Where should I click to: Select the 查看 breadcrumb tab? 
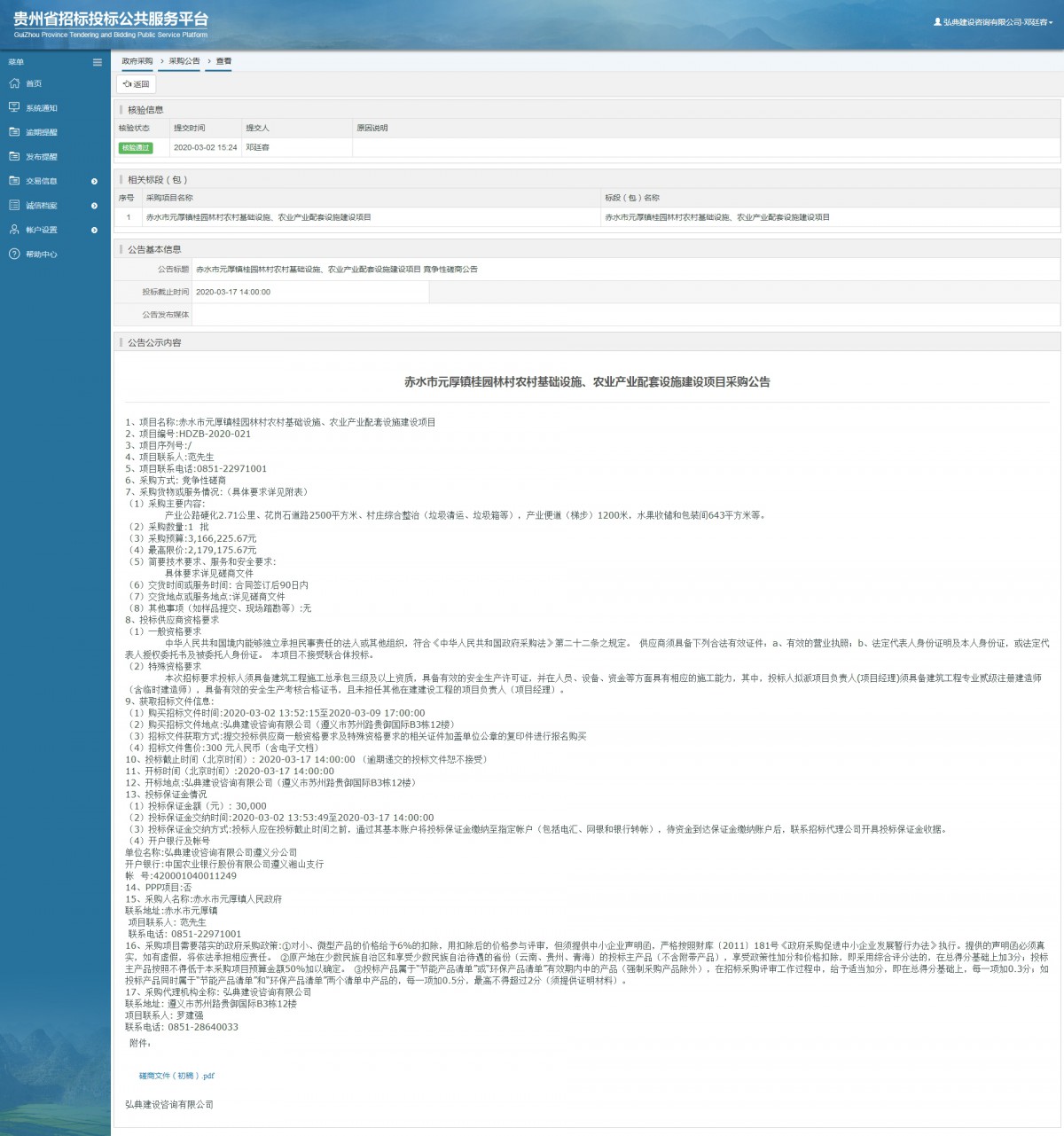point(223,61)
